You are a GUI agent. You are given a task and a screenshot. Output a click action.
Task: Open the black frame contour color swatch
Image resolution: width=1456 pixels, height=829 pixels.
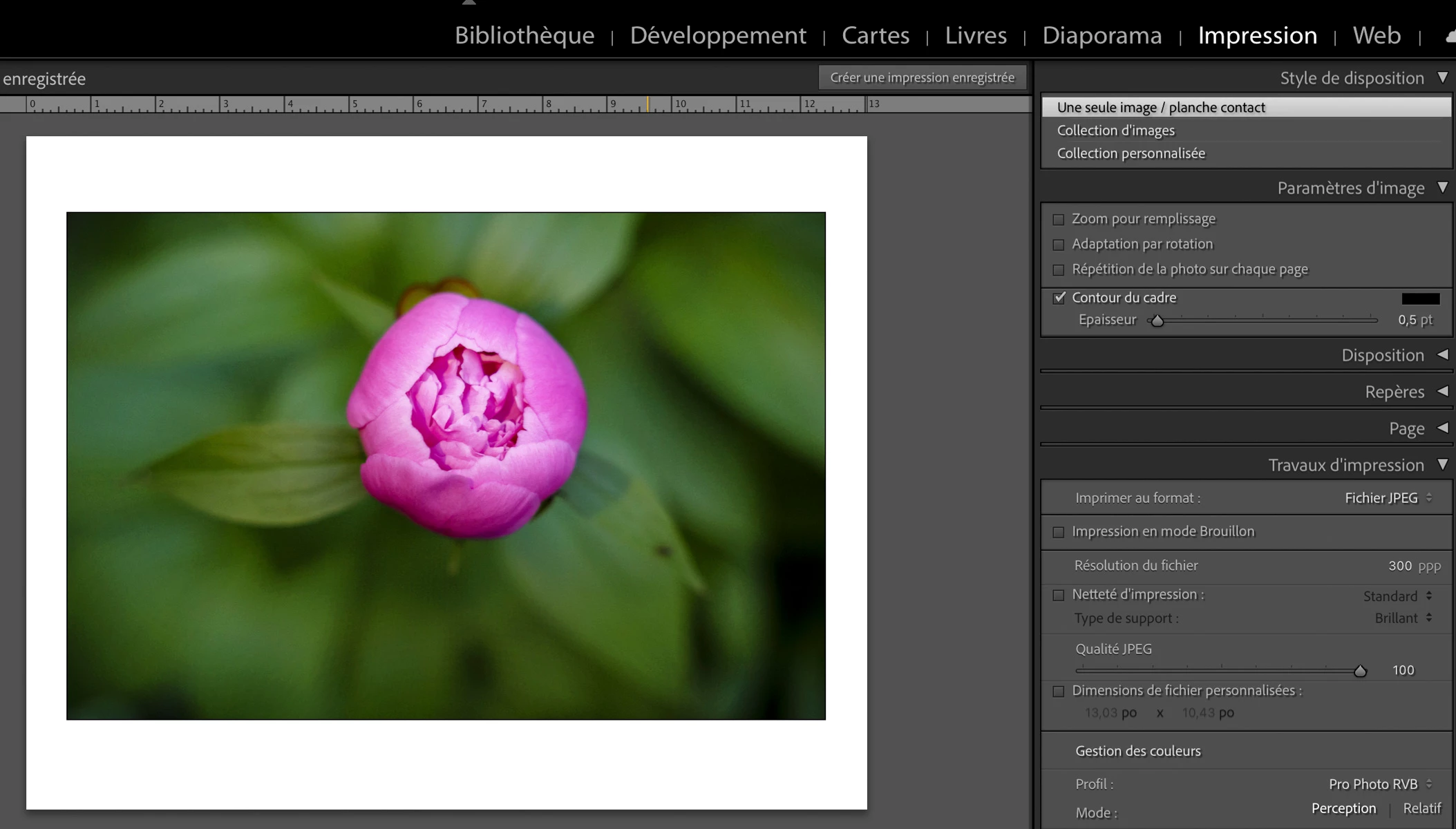click(x=1420, y=298)
